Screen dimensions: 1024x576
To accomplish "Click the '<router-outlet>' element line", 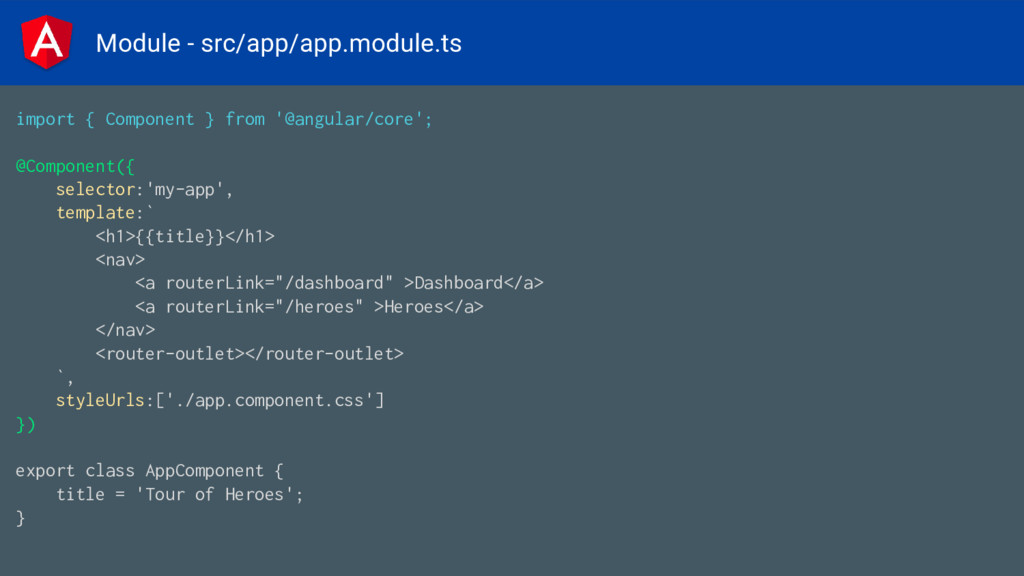I will [x=249, y=353].
